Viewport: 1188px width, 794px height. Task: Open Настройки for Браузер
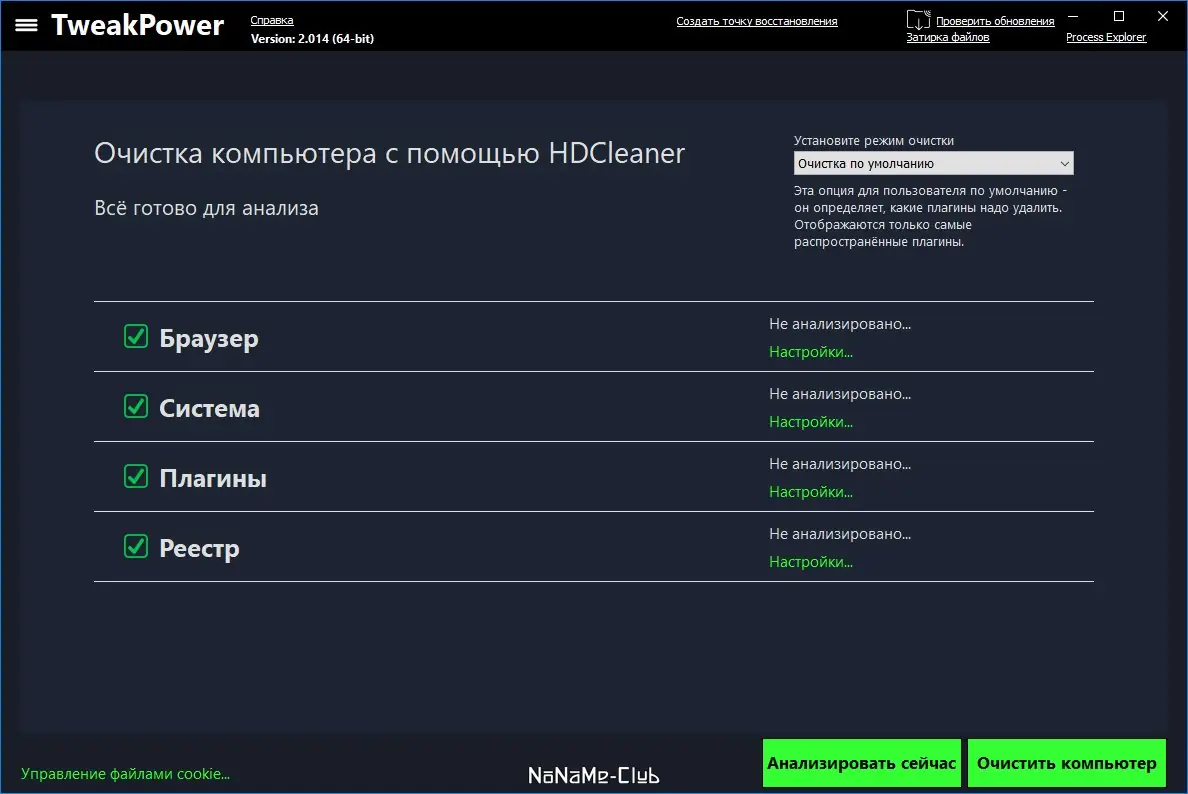click(811, 352)
